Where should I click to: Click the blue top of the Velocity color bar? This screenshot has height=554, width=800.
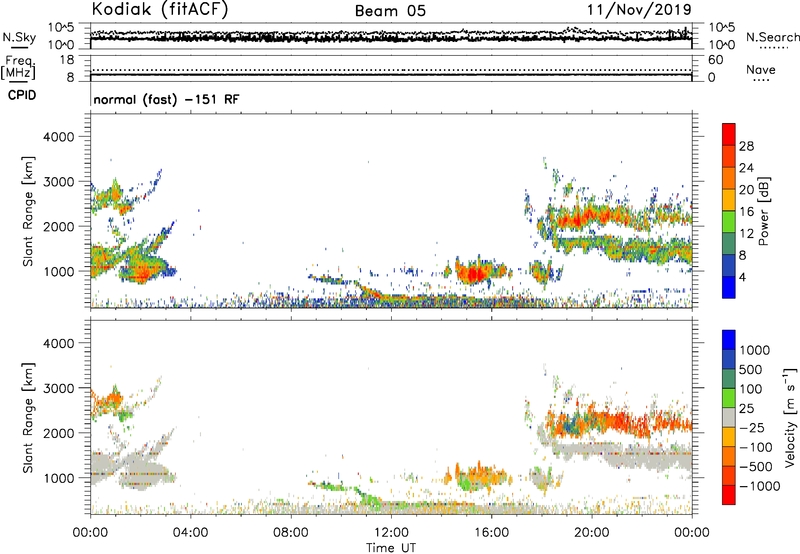(729, 340)
